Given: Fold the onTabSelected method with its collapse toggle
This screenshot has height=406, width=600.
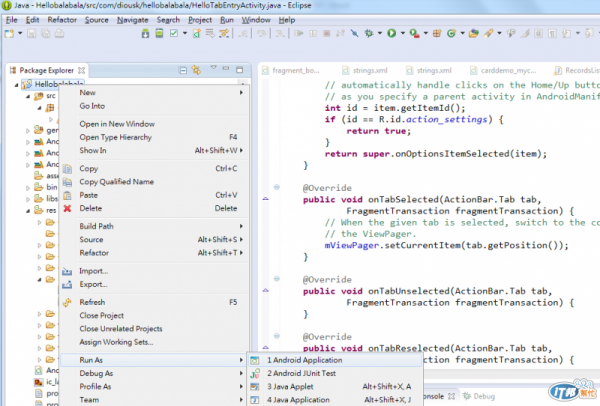Looking at the screenshot, I should click(x=277, y=187).
